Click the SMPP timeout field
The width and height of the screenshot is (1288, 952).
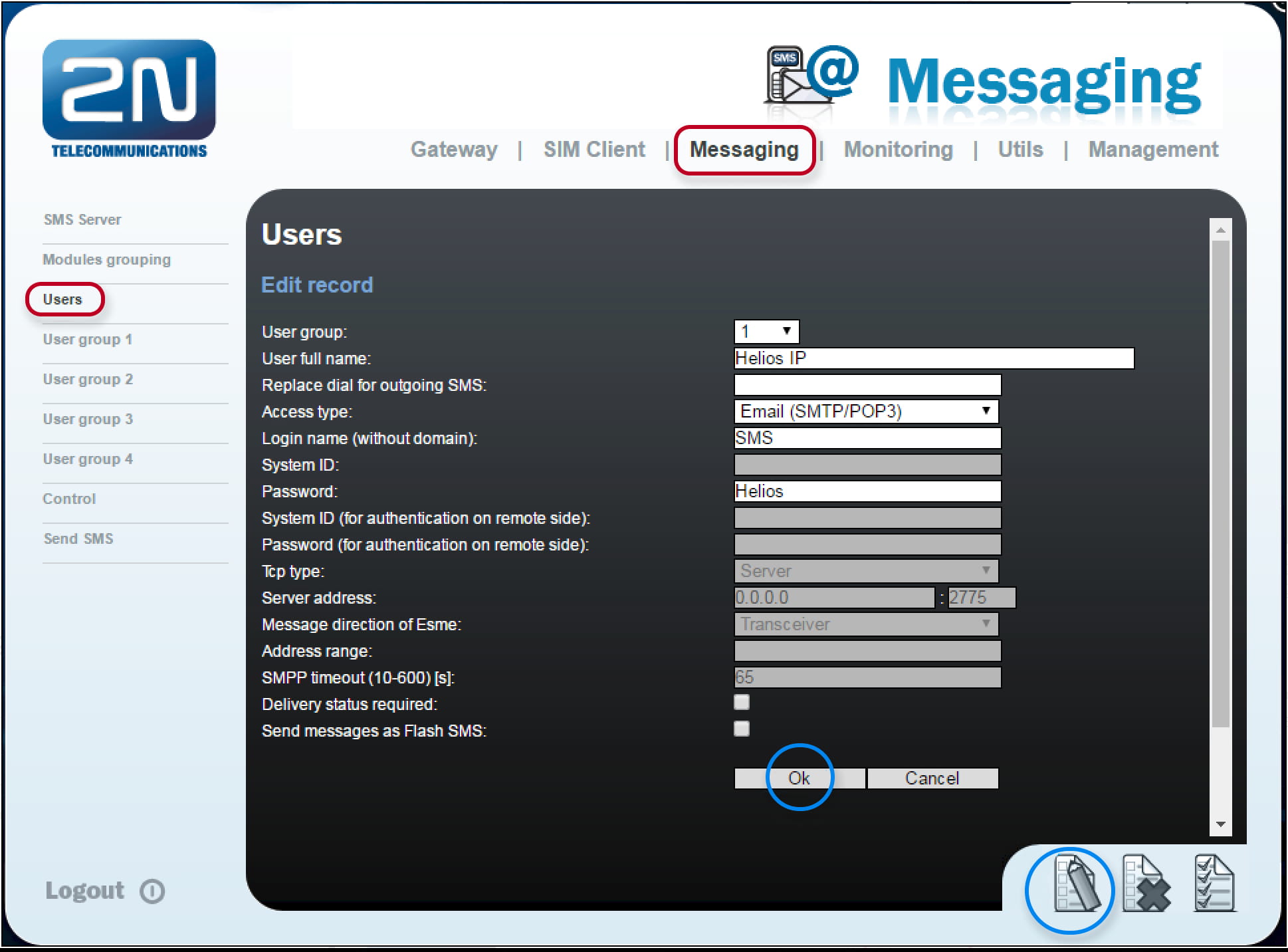(x=867, y=677)
